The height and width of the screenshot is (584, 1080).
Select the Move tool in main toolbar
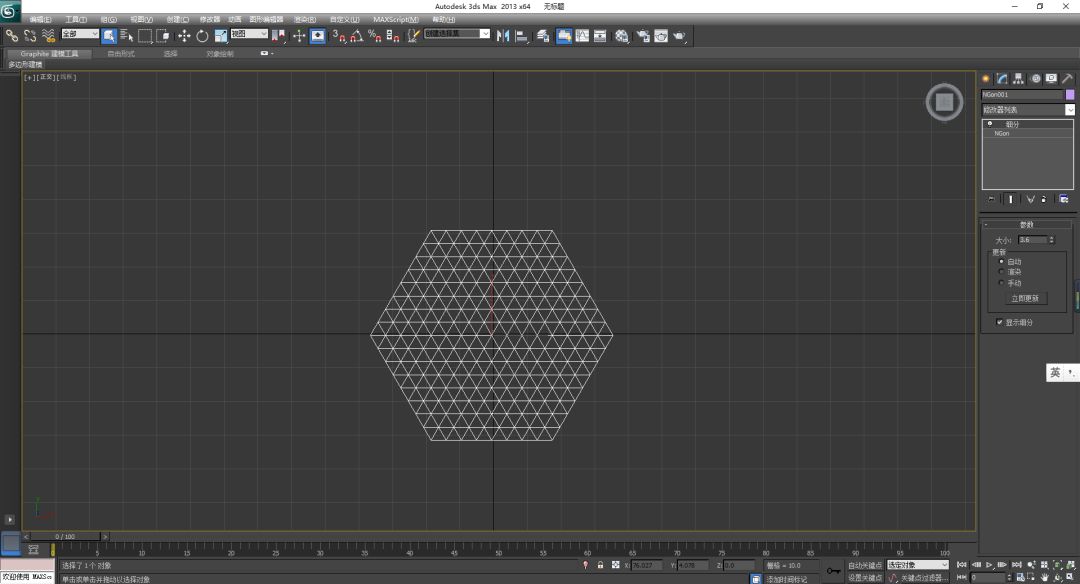tap(184, 36)
